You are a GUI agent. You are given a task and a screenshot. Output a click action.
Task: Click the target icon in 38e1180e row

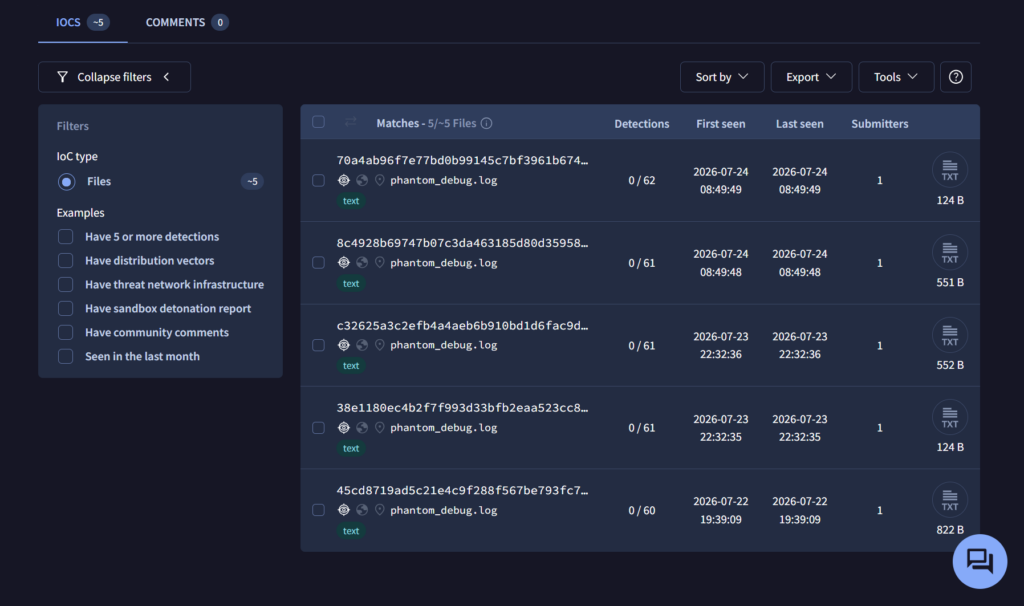point(344,428)
